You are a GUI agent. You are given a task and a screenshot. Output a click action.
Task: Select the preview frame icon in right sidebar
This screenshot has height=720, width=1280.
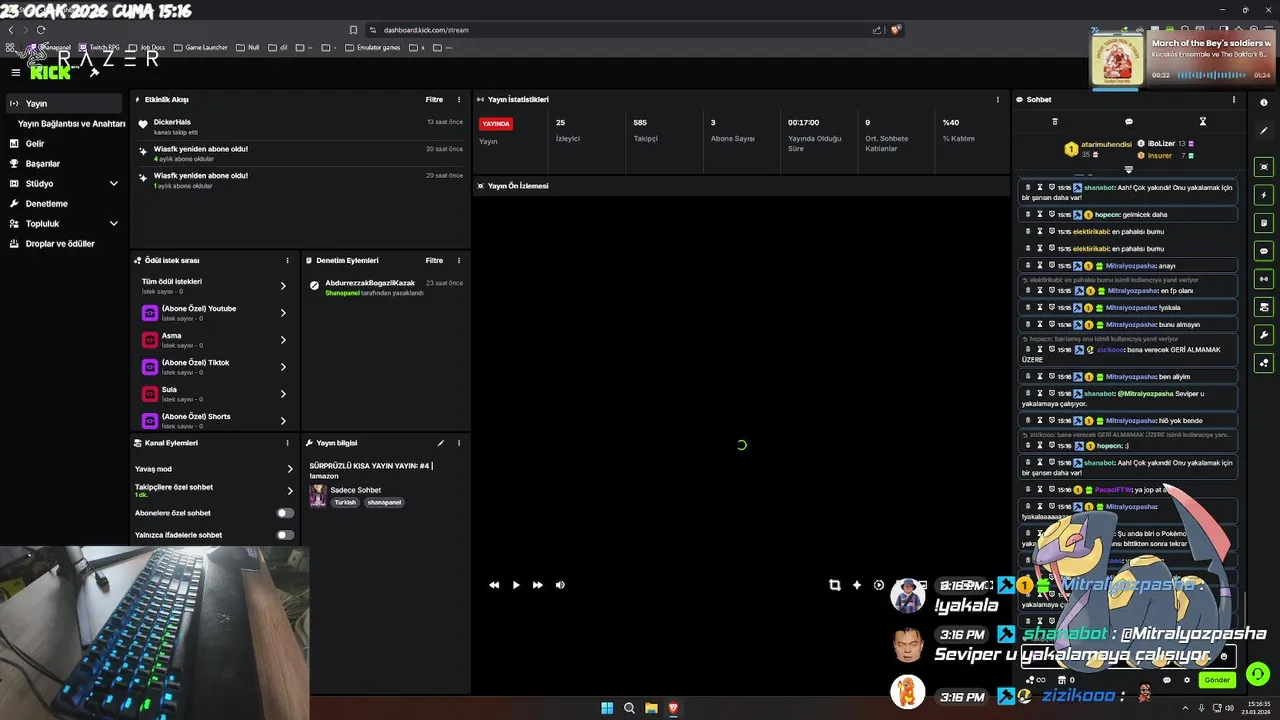pyautogui.click(x=1264, y=167)
